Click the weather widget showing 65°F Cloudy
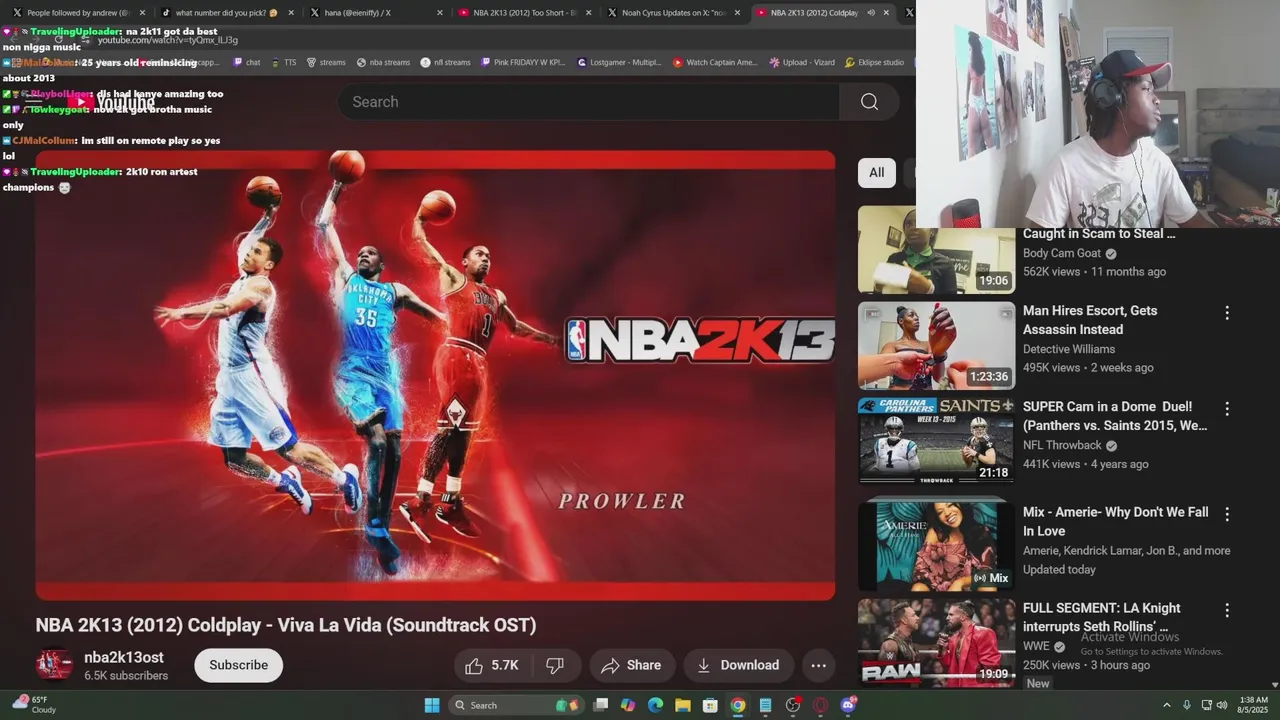 33,705
